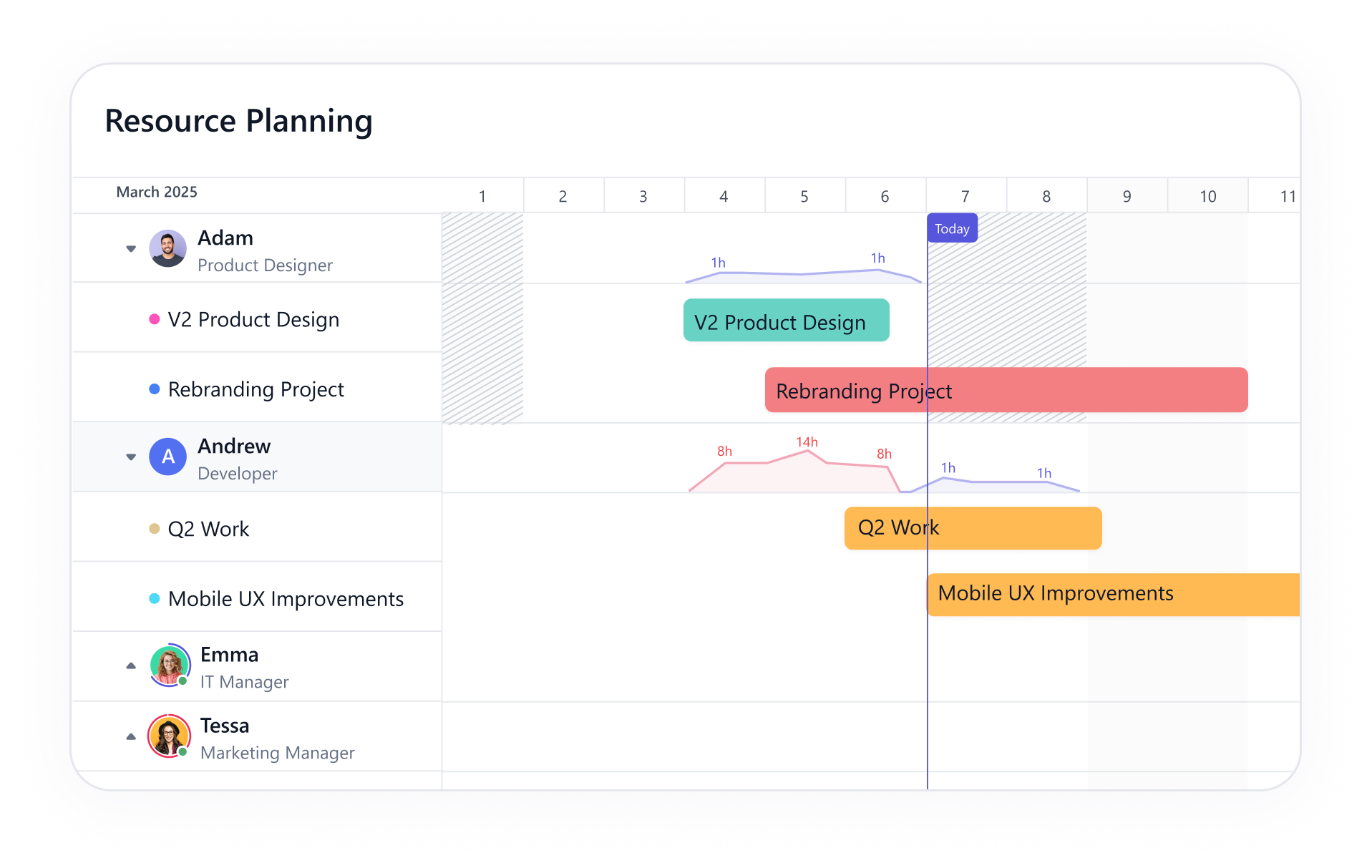
Task: Select the V2 Product Design row label
Action: (253, 319)
